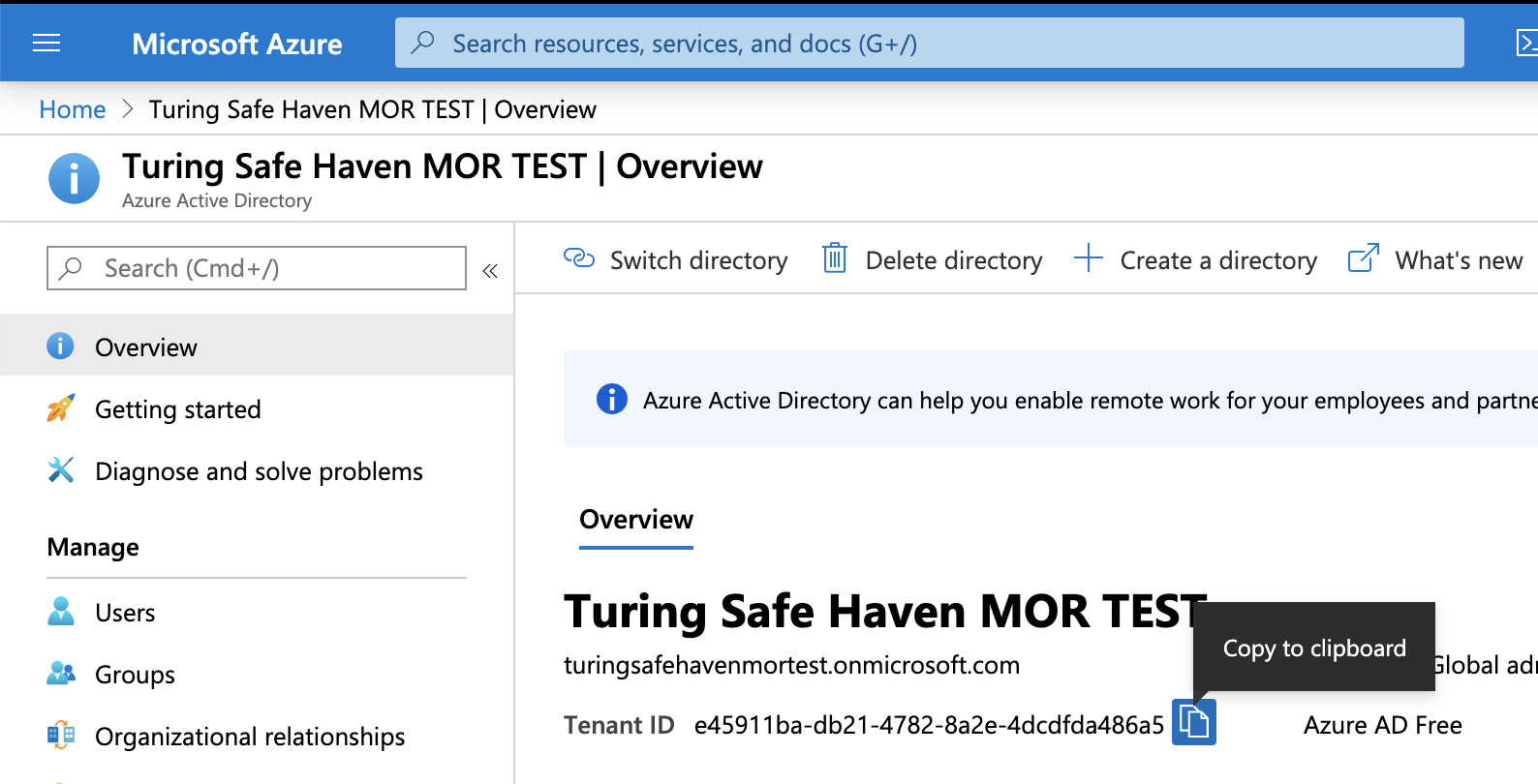Click the large Turing Safe Haven MOR TEST heading

(x=885, y=611)
